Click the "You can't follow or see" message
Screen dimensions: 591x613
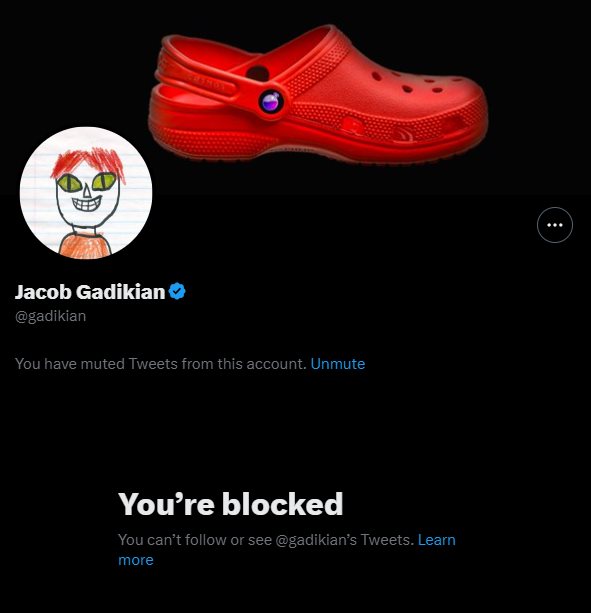[x=195, y=540]
